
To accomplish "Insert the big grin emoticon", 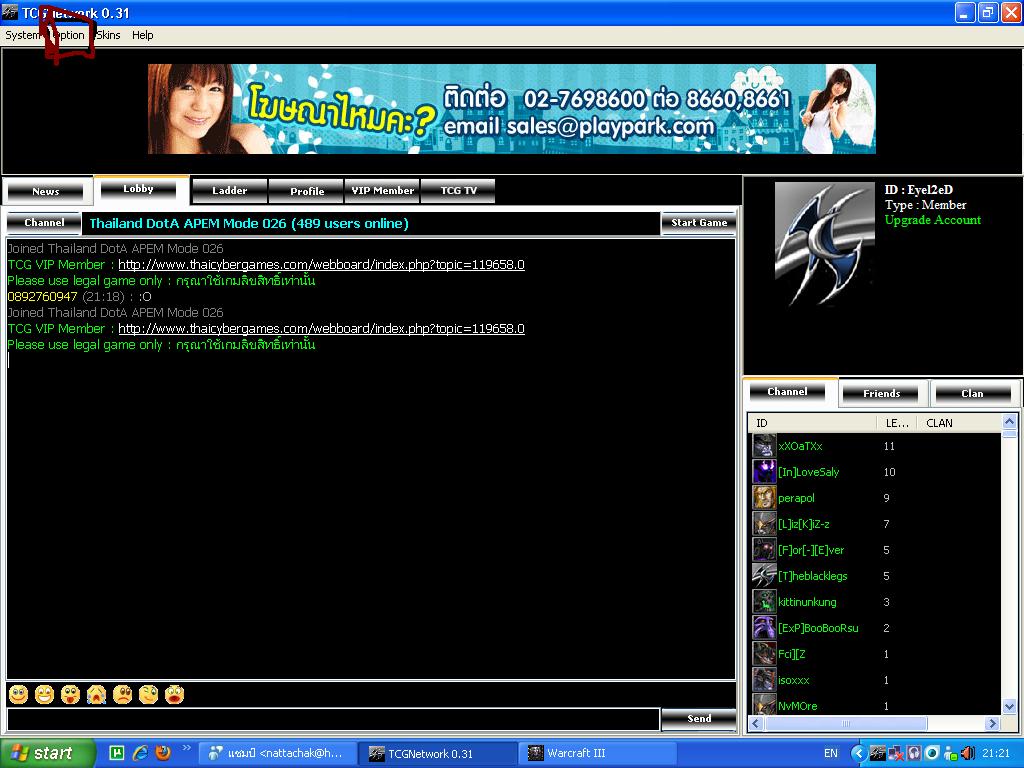I will 44,694.
